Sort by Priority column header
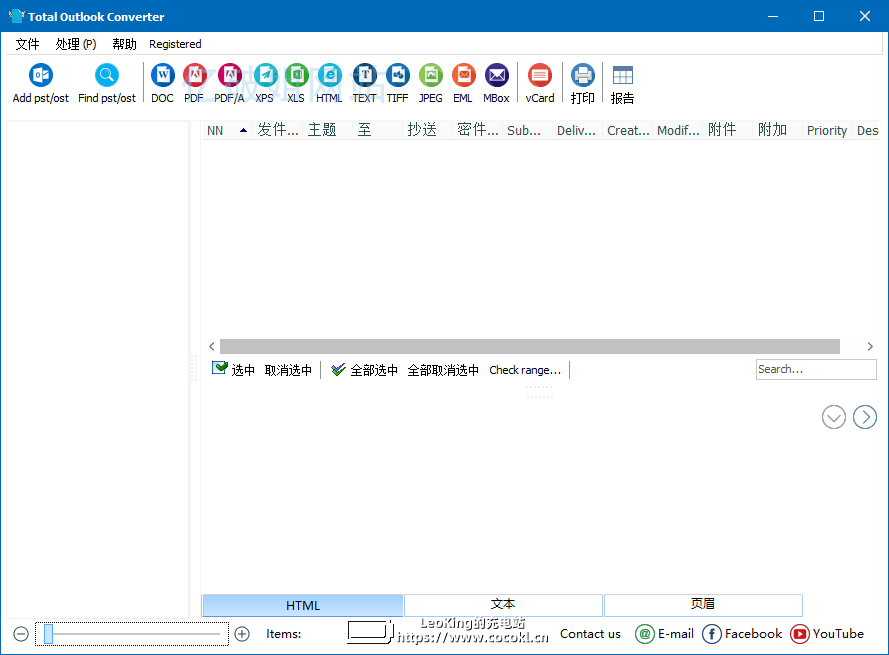889x655 pixels. tap(827, 130)
